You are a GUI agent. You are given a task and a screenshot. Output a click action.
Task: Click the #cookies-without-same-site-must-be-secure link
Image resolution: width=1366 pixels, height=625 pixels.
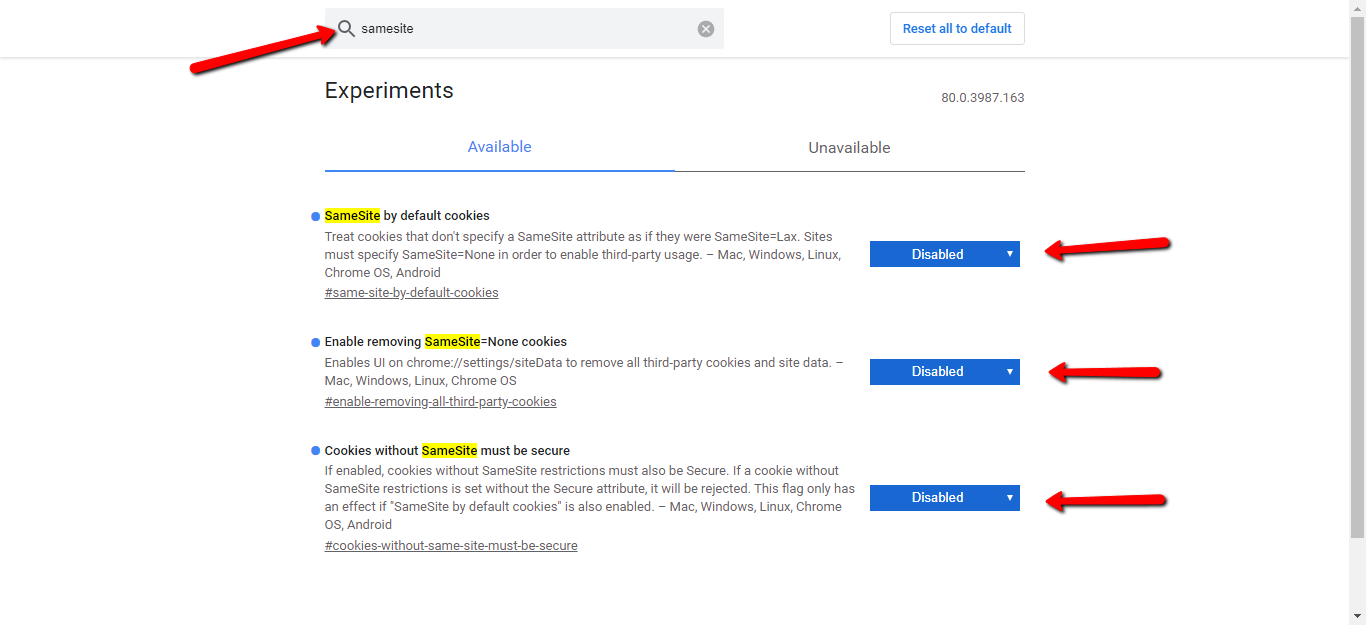[451, 546]
